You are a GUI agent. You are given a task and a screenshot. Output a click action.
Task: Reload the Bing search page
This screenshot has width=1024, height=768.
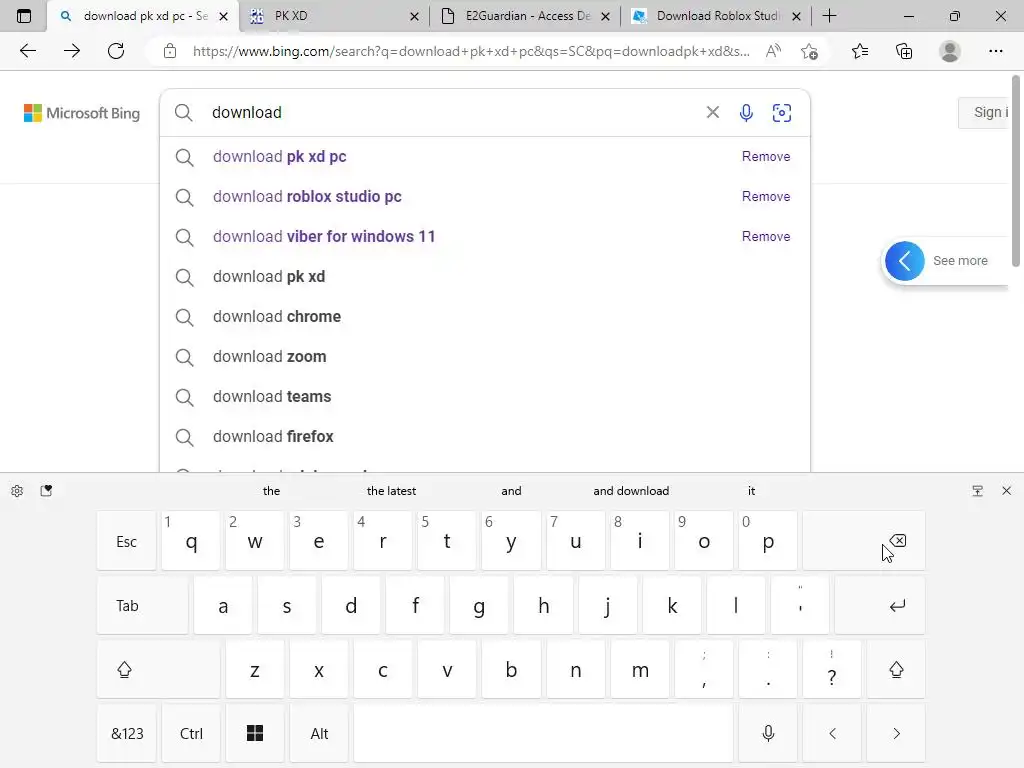click(x=116, y=51)
